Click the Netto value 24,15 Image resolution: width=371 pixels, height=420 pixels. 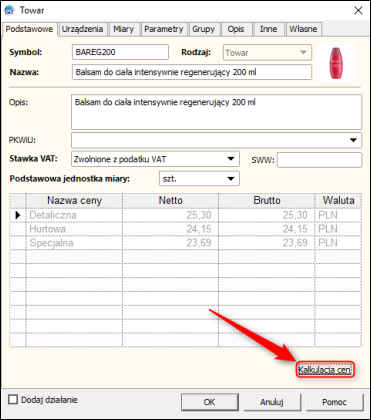click(199, 229)
